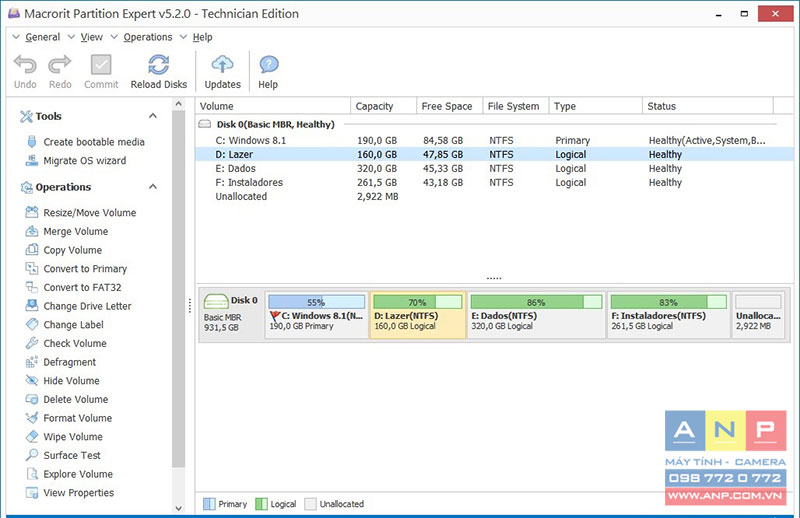
Task: Click Merge Volume icon
Action: [32, 231]
